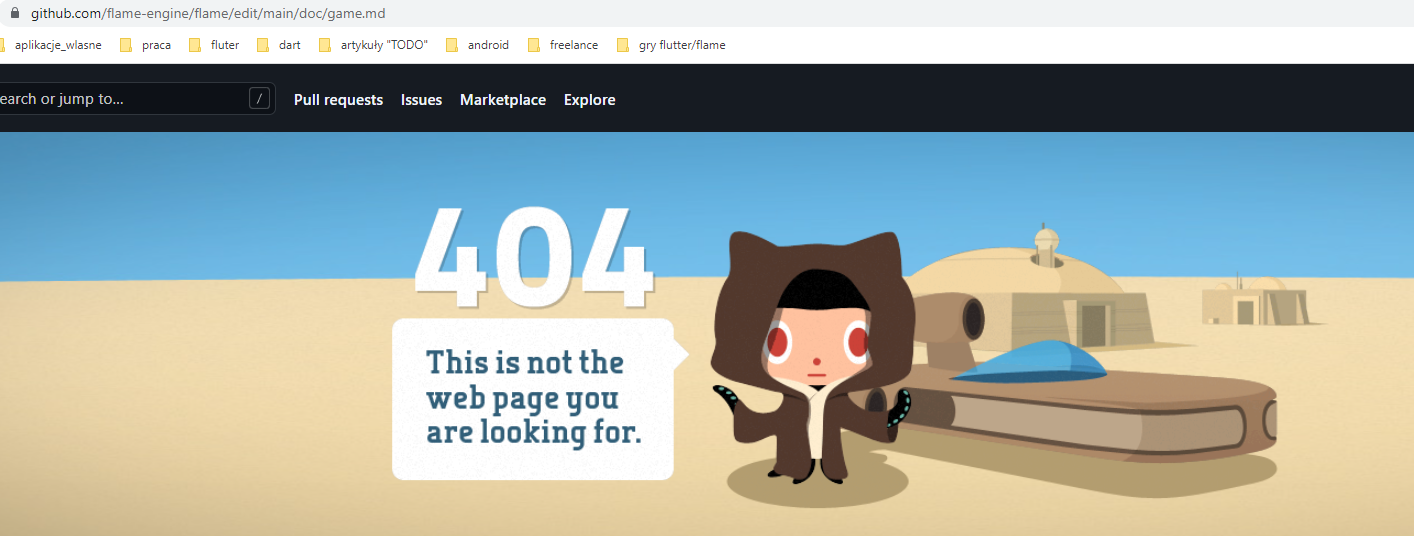This screenshot has height=536, width=1414.
Task: Open the praca bookmark folder
Action: 145,45
